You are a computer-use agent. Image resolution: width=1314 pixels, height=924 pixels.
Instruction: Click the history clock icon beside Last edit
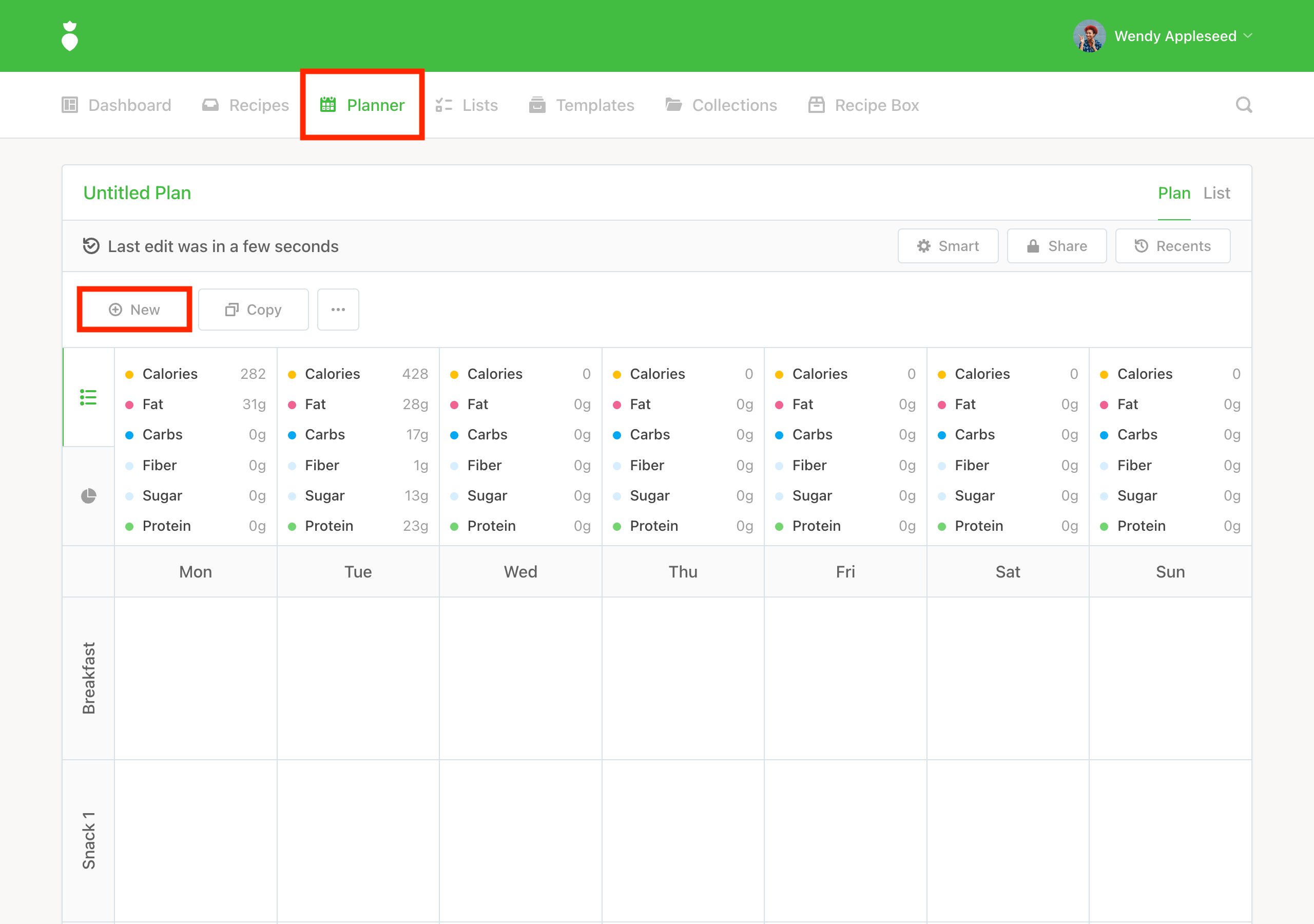[91, 246]
